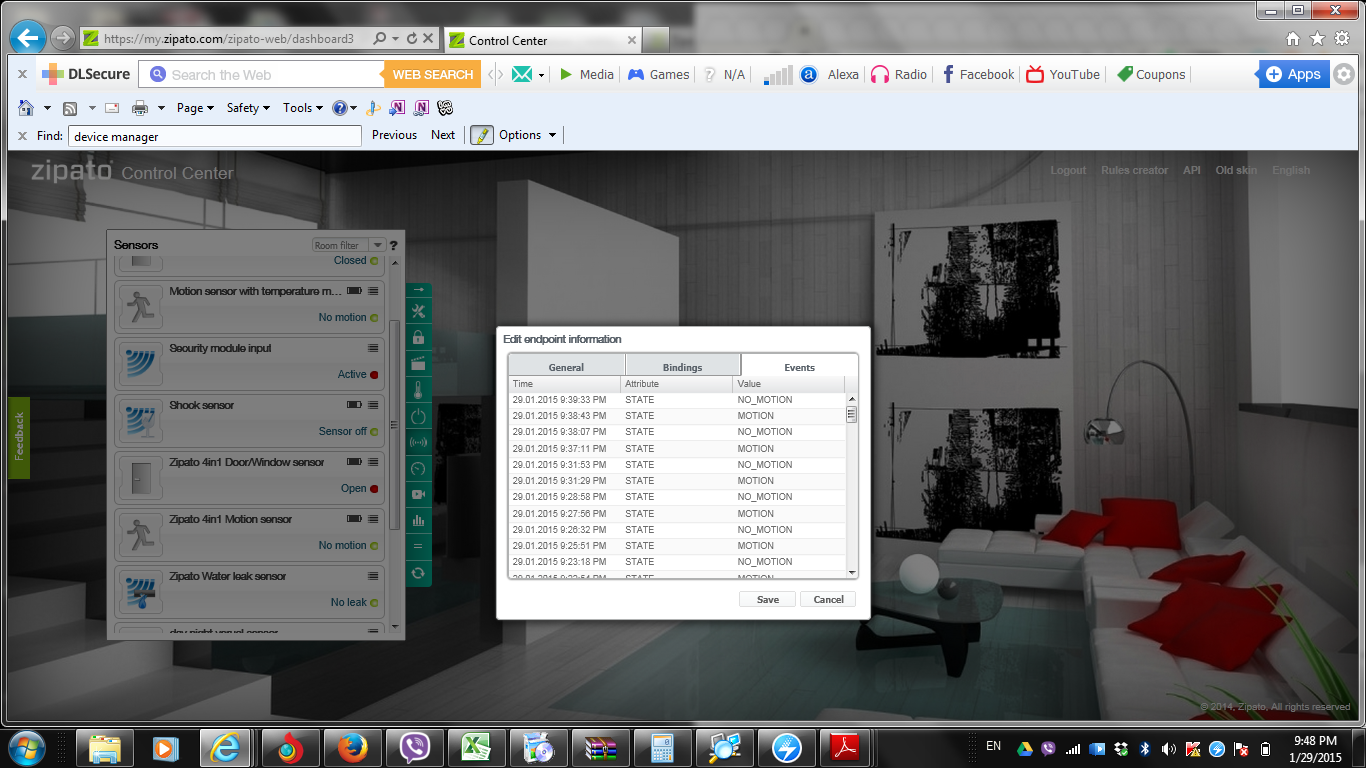Click the Cancel button in dialog
This screenshot has width=1366, height=768.
(828, 599)
